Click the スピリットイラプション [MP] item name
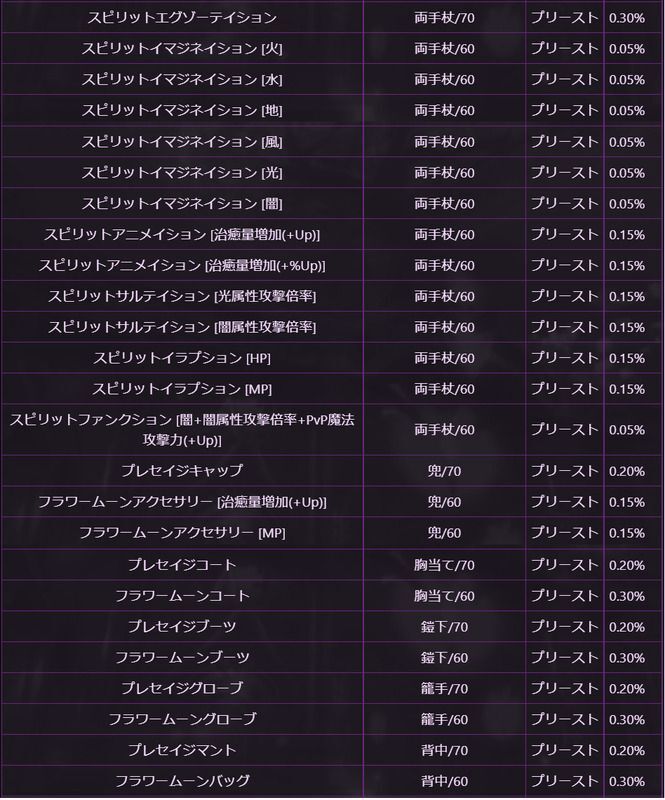The height and width of the screenshot is (800, 665). click(x=181, y=389)
